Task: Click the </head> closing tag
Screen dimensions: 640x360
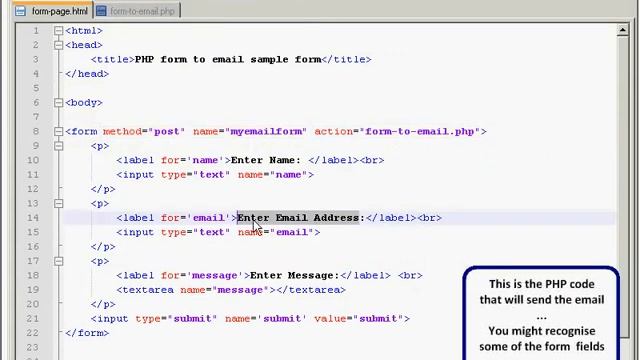Action: click(87, 74)
